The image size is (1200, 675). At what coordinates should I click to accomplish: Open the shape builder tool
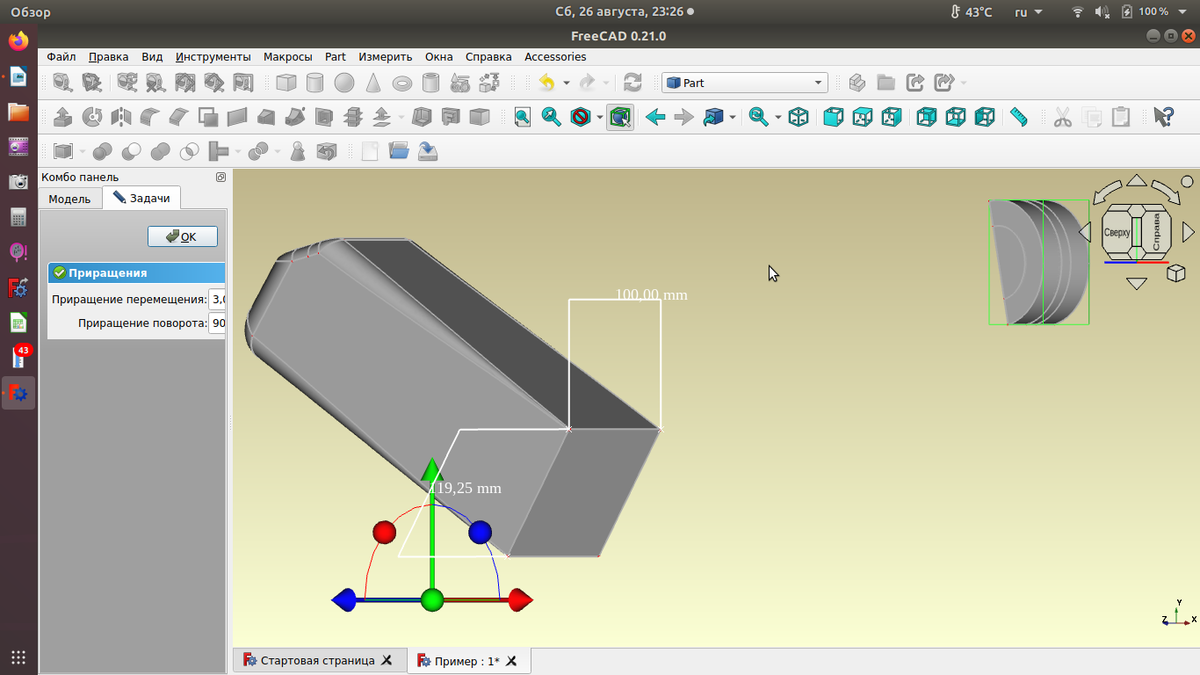pyautogui.click(x=489, y=83)
